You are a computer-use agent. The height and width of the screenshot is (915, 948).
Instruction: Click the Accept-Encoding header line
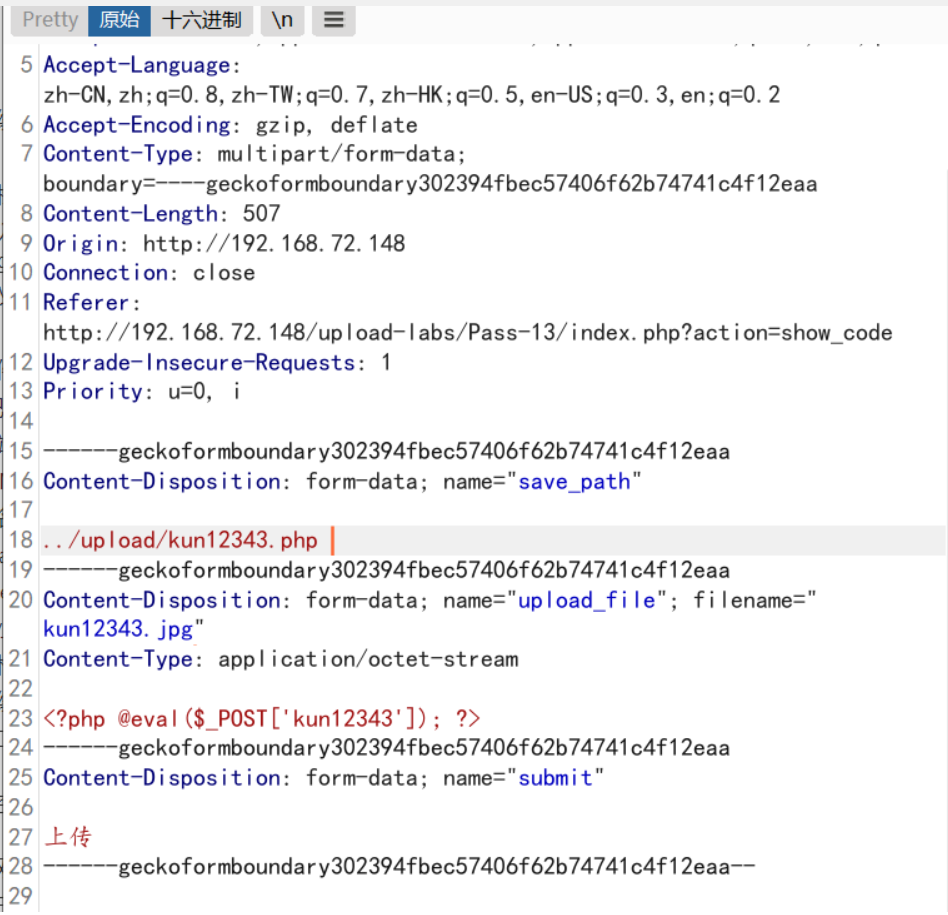230,125
